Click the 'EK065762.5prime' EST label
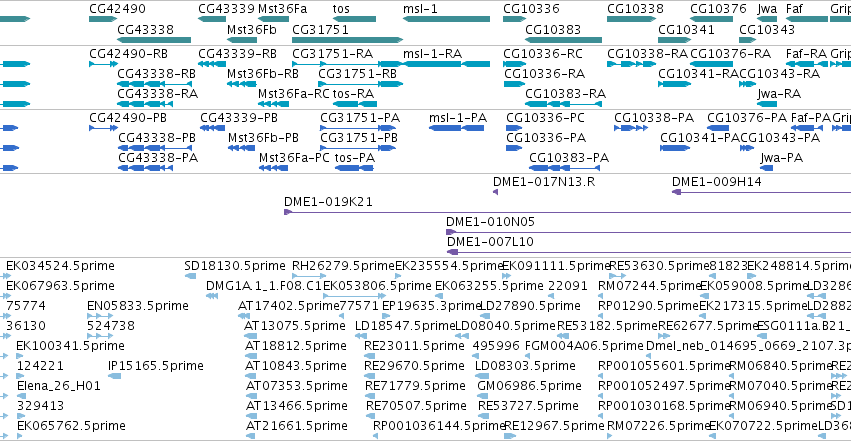Screen dimensions: 851x441 pos(71,426)
